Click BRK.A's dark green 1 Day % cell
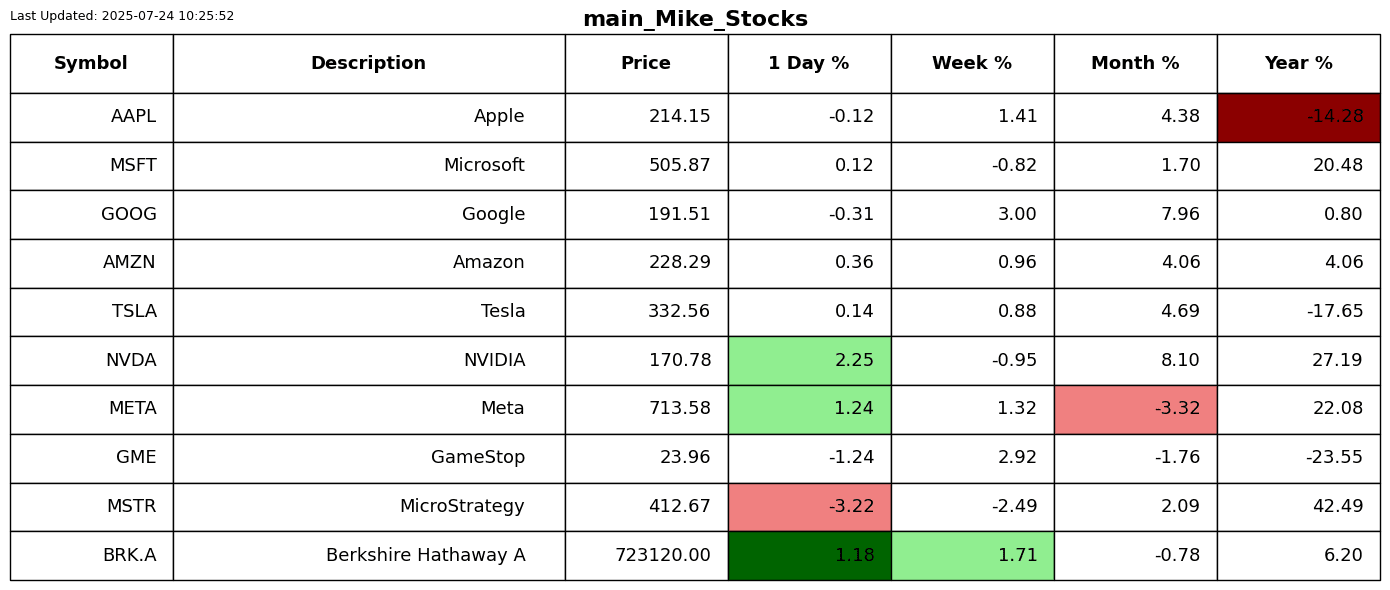This screenshot has width=1390, height=590. [x=809, y=556]
